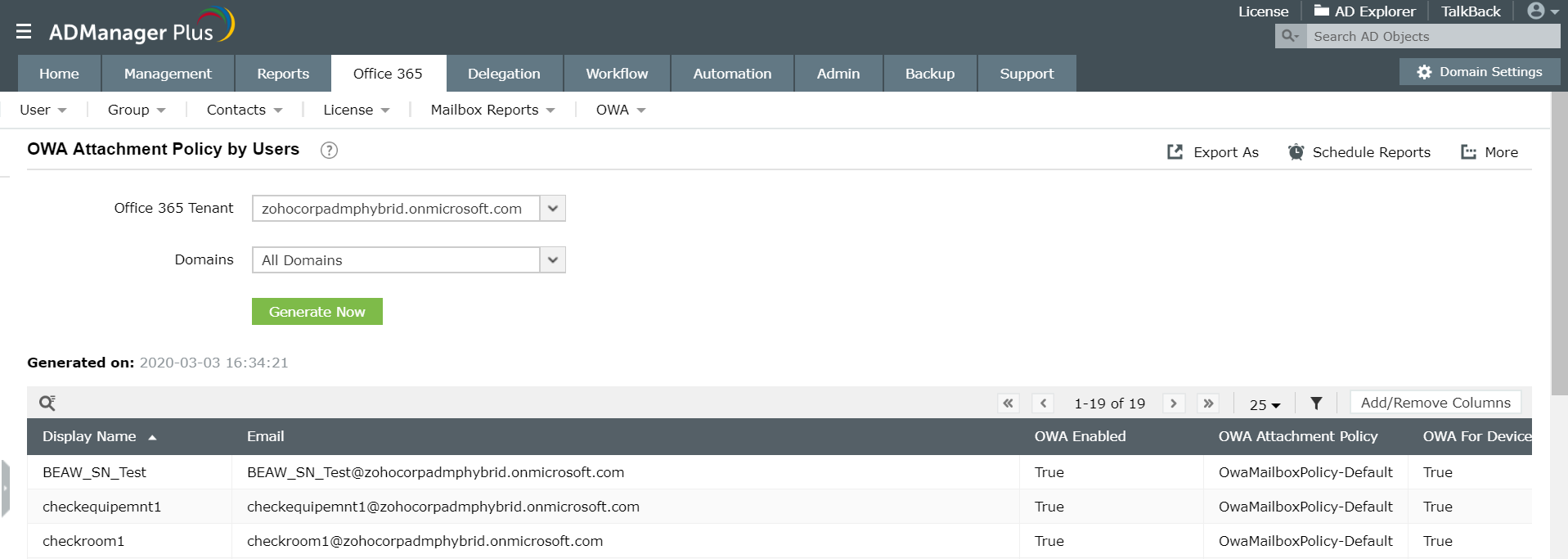Switch to the Delegation tab
The image size is (1568, 559).
coord(504,74)
